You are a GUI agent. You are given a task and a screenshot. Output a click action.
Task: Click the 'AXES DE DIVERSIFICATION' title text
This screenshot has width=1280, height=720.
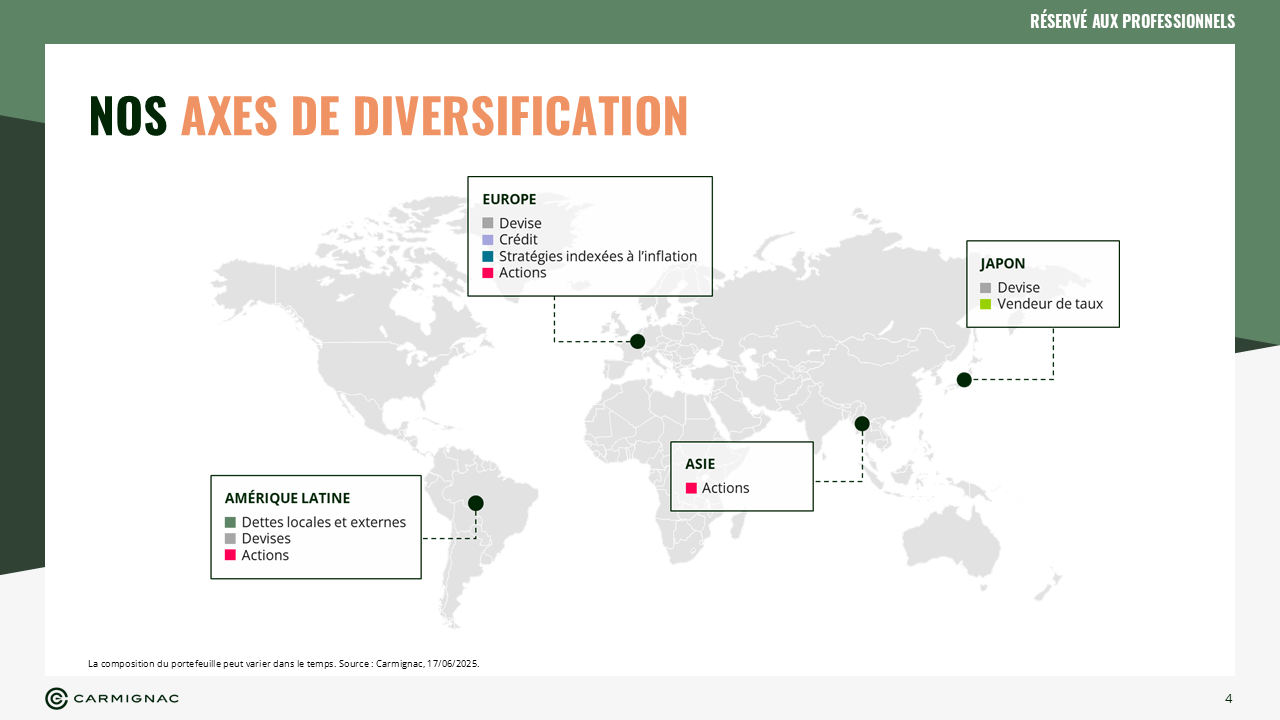point(434,116)
